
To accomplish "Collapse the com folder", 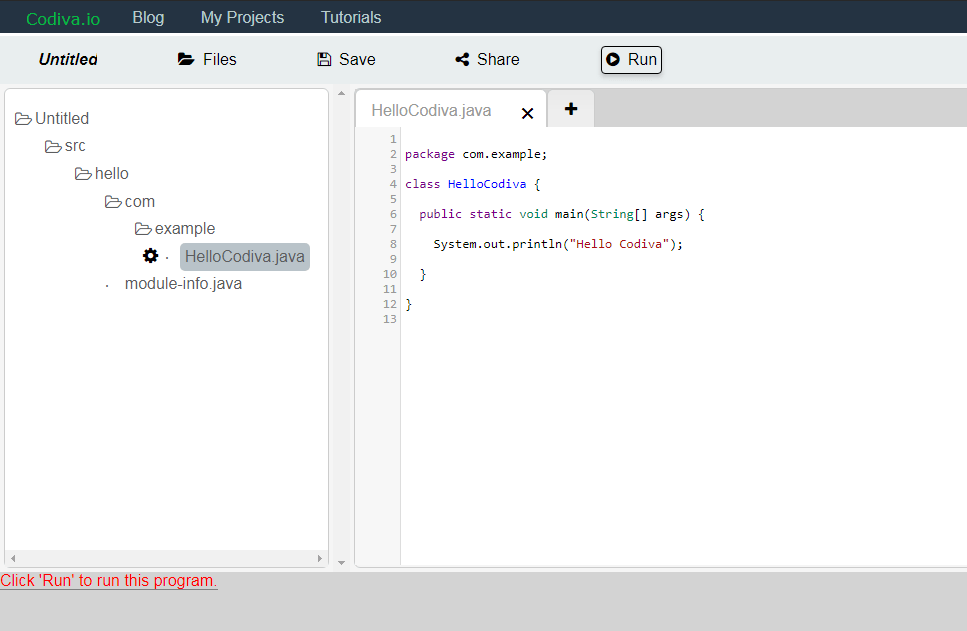I will coord(113,202).
